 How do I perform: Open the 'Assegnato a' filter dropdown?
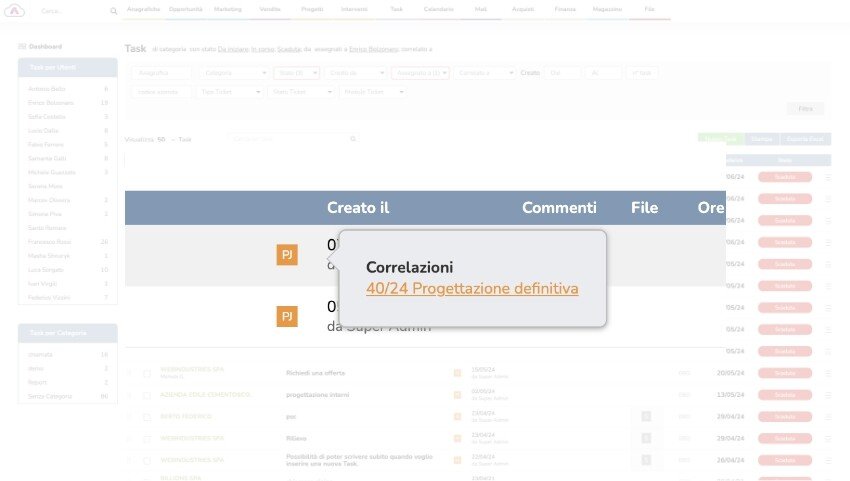point(420,73)
